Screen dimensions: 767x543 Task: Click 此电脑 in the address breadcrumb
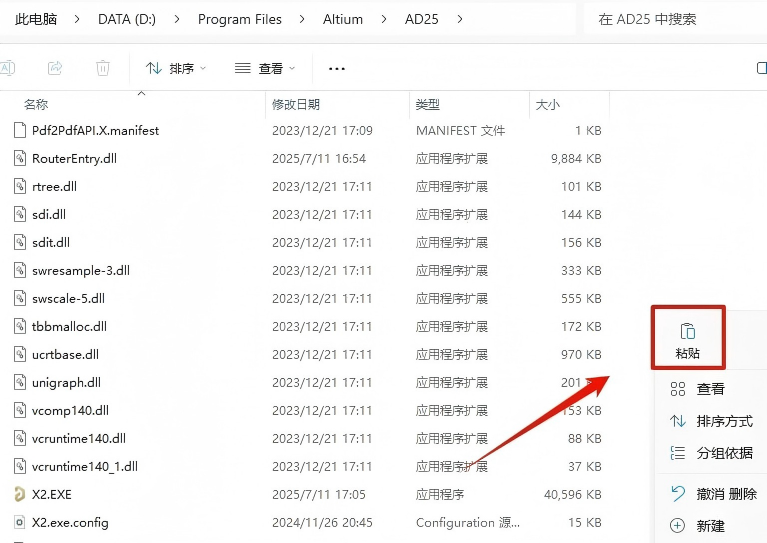pyautogui.click(x=36, y=19)
